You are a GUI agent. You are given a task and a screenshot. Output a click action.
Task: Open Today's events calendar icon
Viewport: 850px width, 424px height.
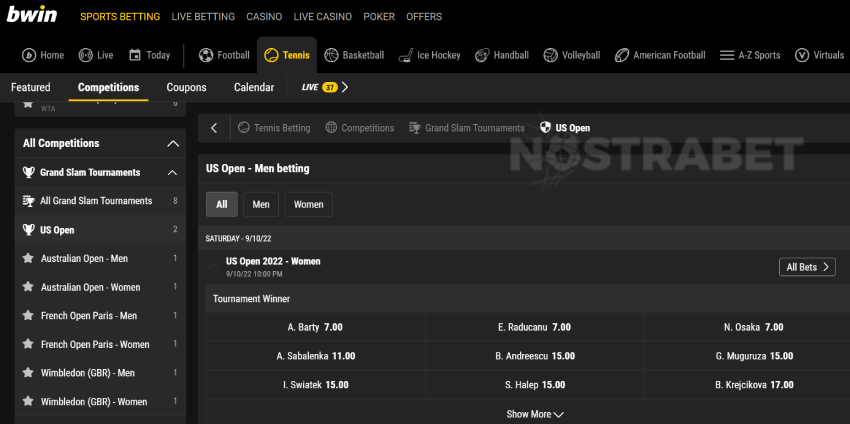pyautogui.click(x=135, y=55)
